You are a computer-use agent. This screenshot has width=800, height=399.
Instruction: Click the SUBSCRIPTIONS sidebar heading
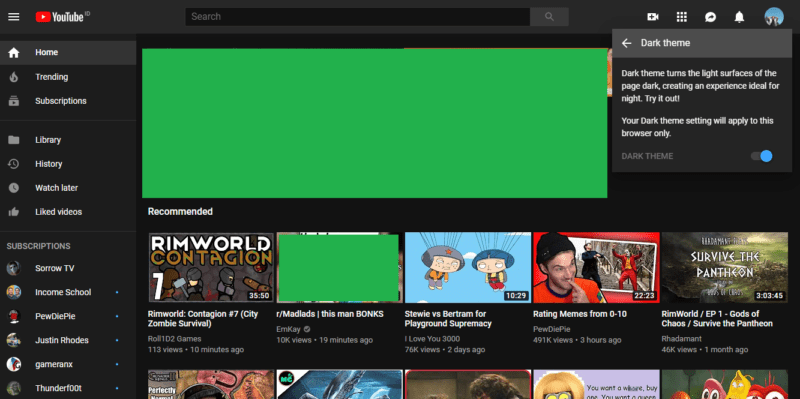click(39, 246)
